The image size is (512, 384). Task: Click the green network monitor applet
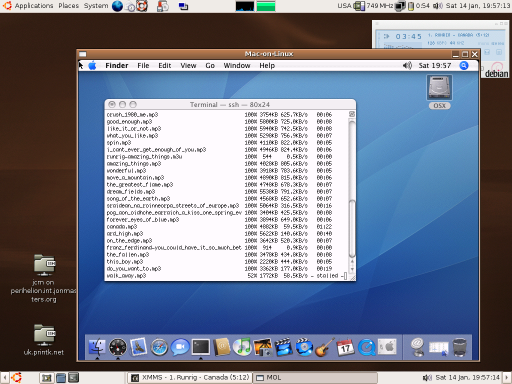pyautogui.click(x=266, y=6)
